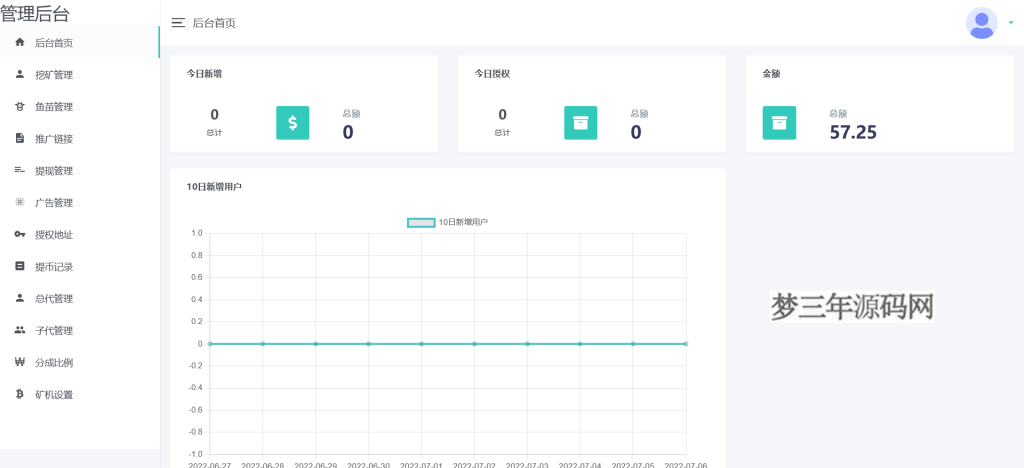The height and width of the screenshot is (468, 1024).
Task: Click the group icon beside 子代管理
Action: [20, 330]
